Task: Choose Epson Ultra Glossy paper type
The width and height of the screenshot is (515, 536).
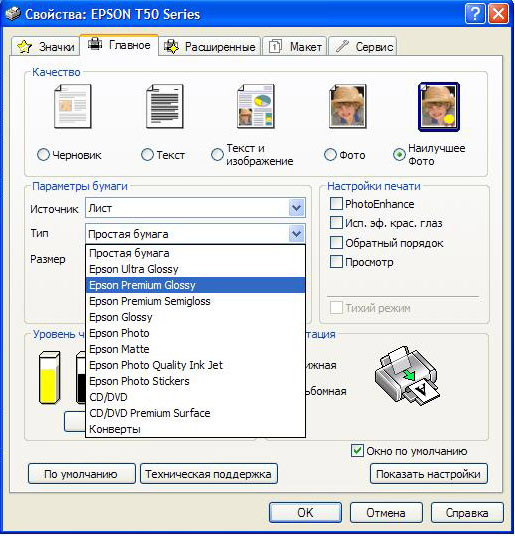Action: [195, 269]
